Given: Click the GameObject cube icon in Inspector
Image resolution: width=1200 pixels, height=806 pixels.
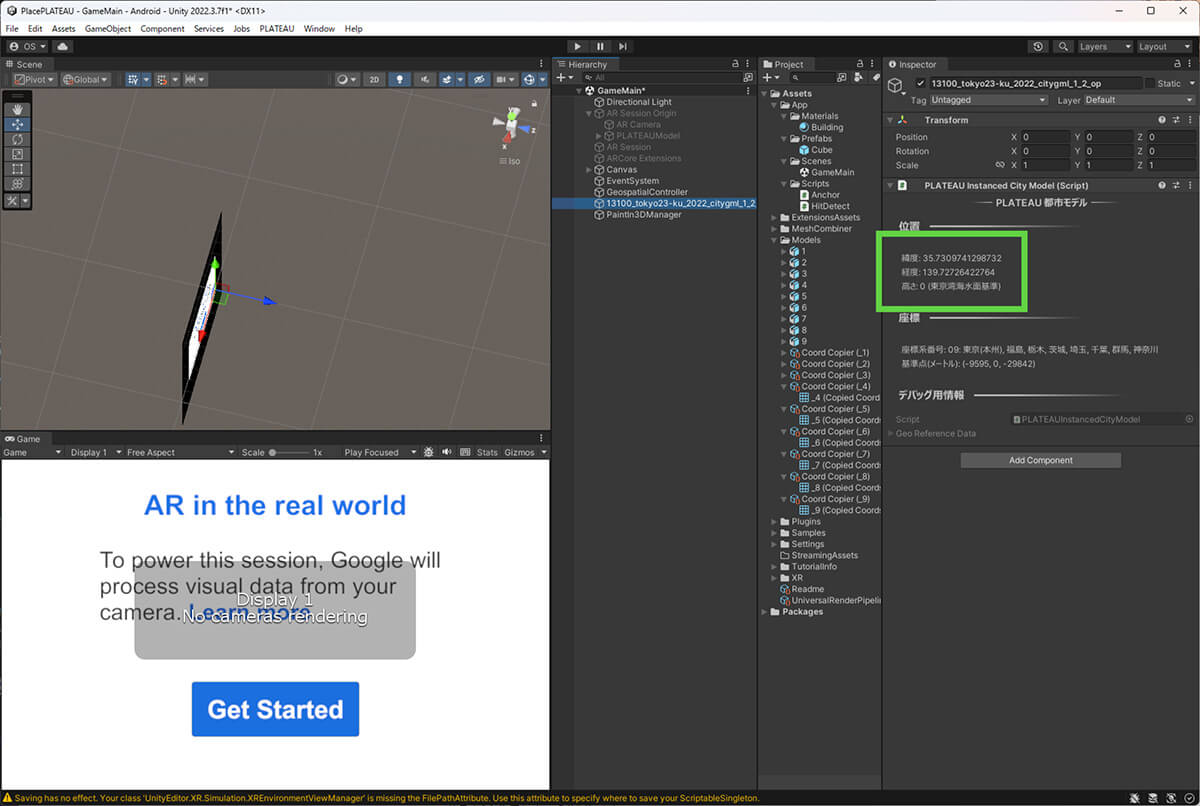Looking at the screenshot, I should [897, 88].
